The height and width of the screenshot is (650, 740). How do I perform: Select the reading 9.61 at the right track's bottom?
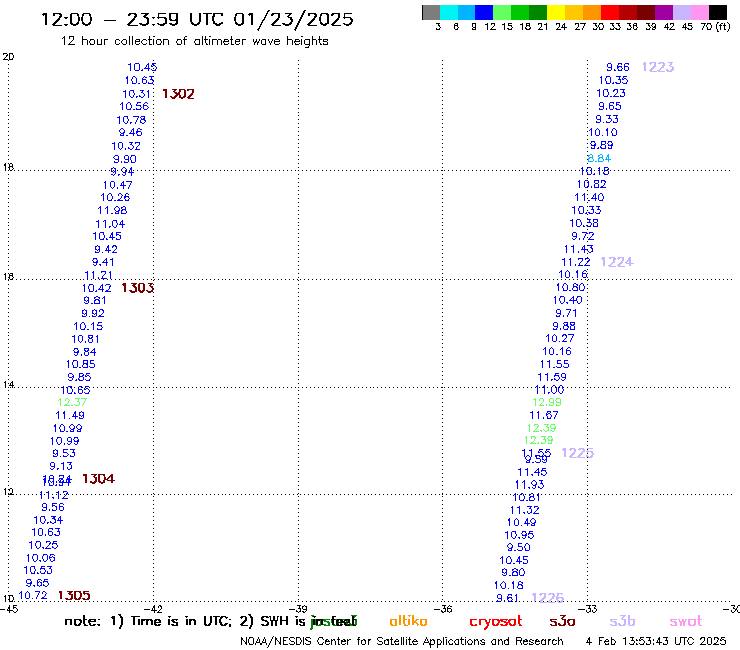point(507,598)
